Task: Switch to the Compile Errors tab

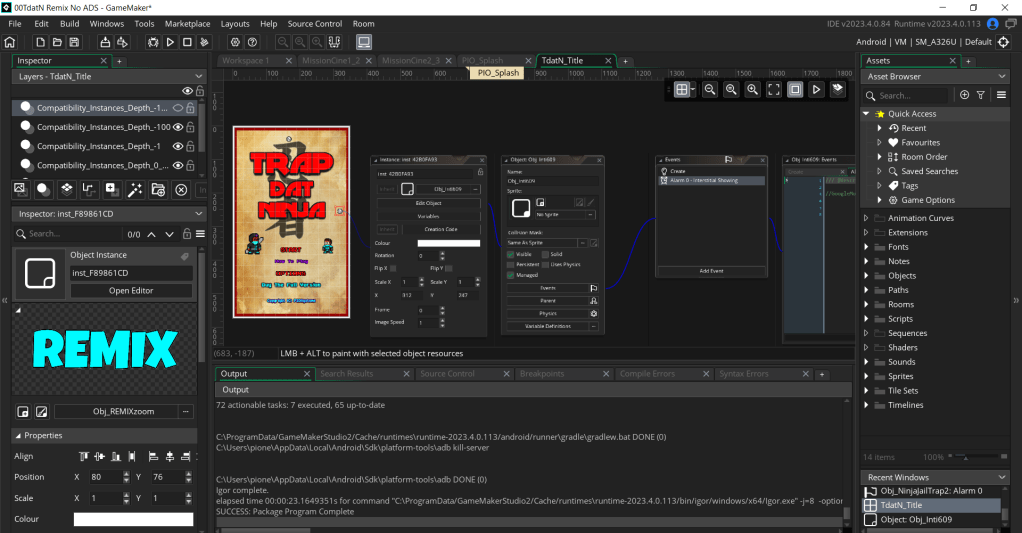Action: pyautogui.click(x=648, y=373)
